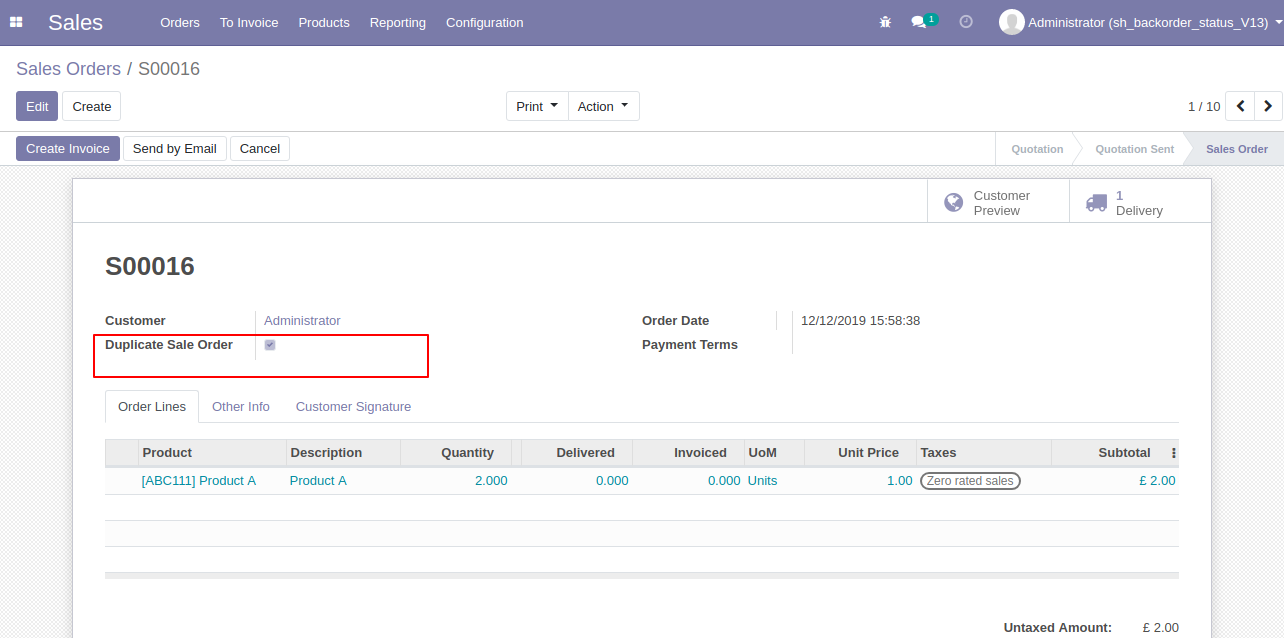Click the Zero rated sales tax tag
This screenshot has width=1284, height=638.
click(x=970, y=481)
